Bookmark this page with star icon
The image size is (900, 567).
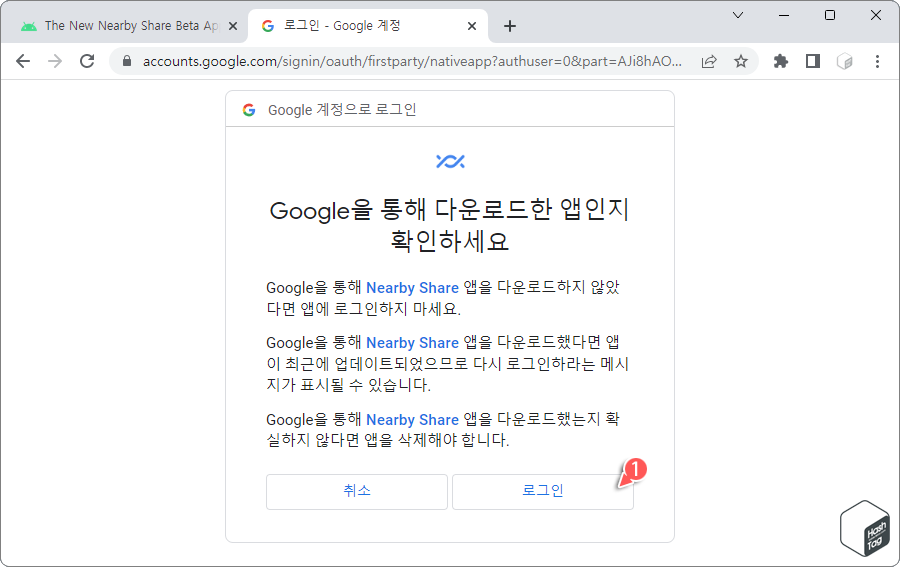pos(741,61)
